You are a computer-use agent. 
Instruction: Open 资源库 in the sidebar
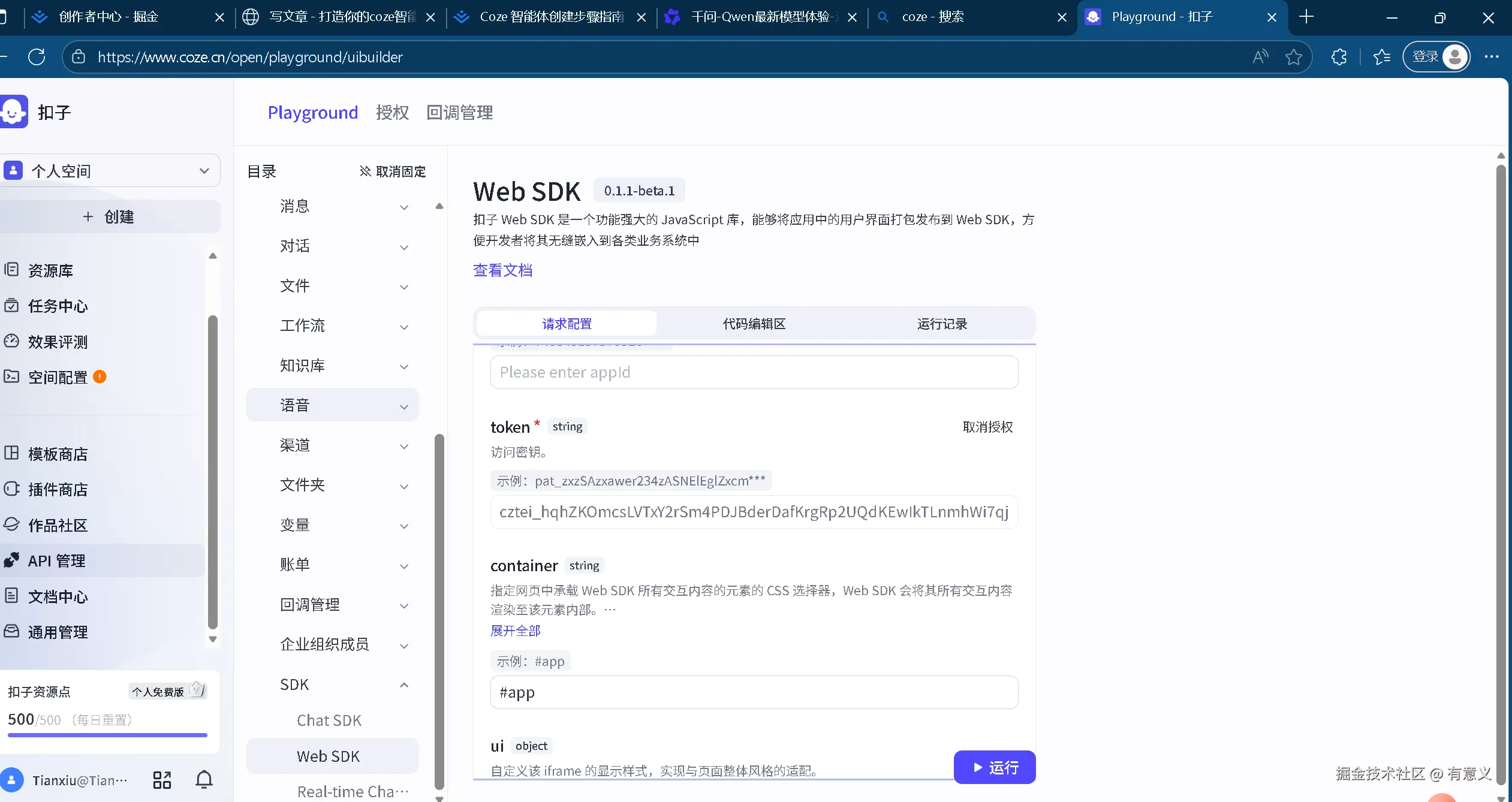[x=50, y=271]
